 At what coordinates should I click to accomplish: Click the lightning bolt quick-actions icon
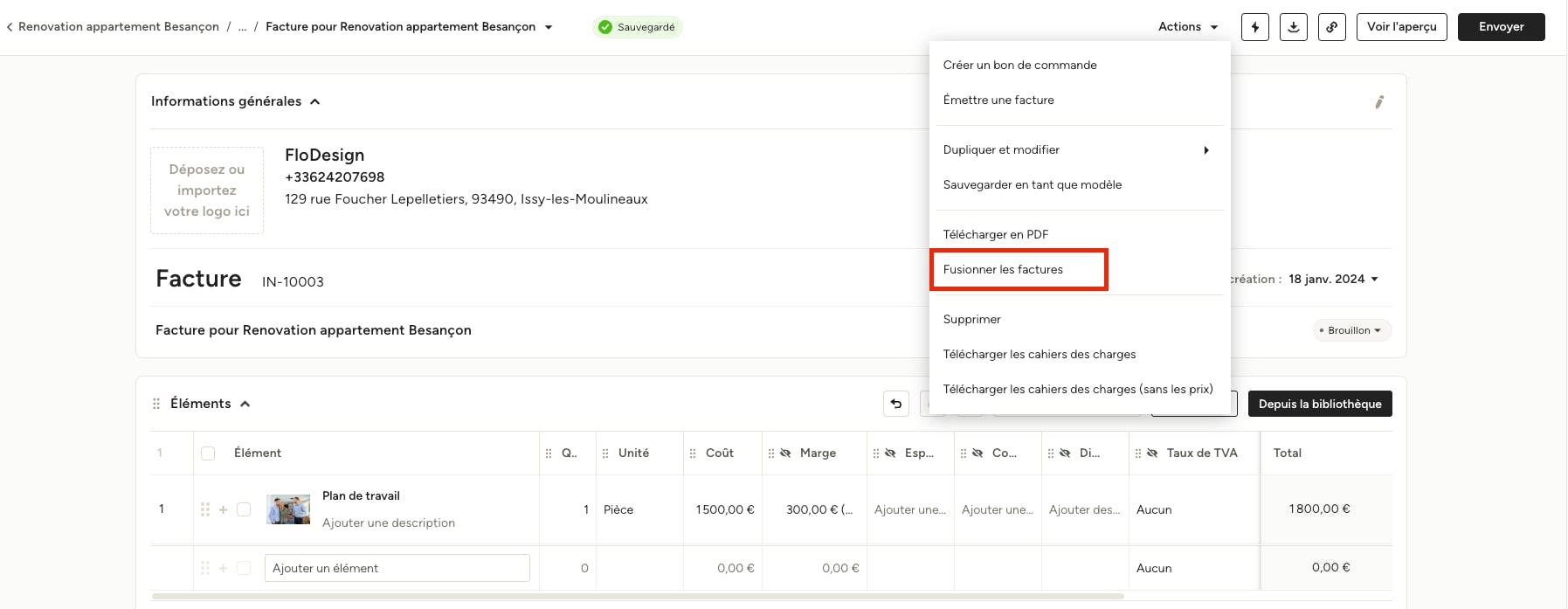click(x=1255, y=27)
